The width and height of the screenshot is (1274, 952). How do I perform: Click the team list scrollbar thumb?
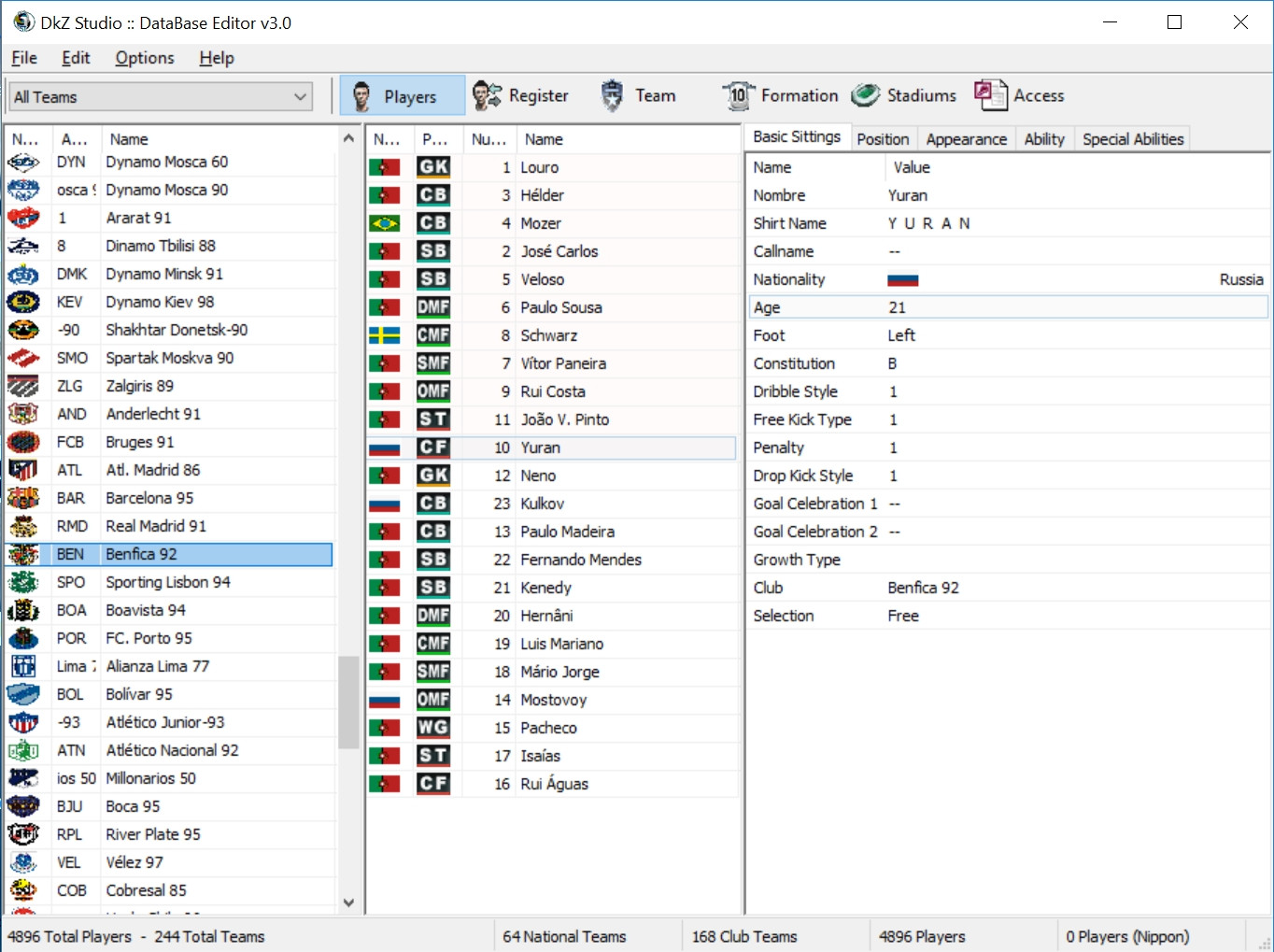point(348,702)
